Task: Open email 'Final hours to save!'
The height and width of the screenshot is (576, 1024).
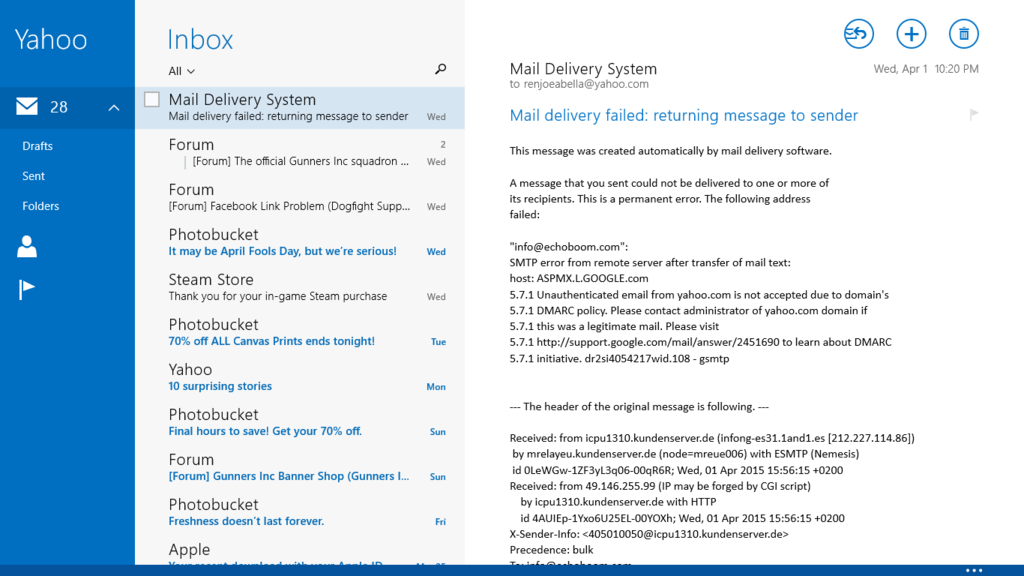Action: pyautogui.click(x=300, y=423)
